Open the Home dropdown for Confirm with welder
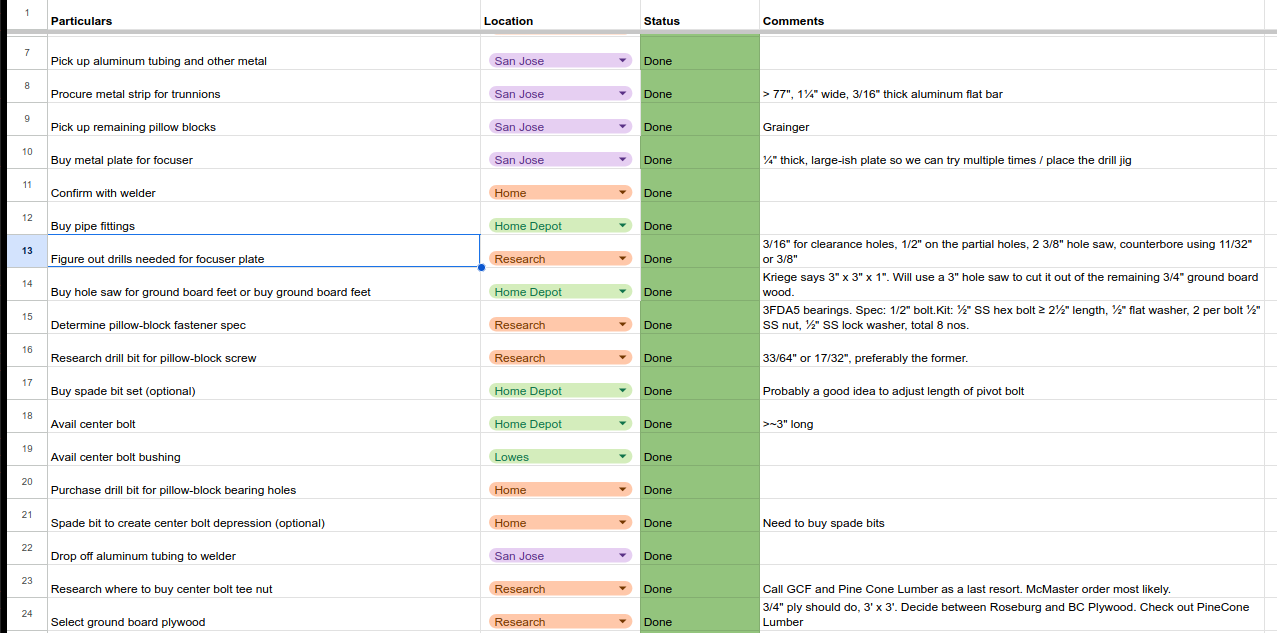The height and width of the screenshot is (633, 1277). (x=623, y=193)
